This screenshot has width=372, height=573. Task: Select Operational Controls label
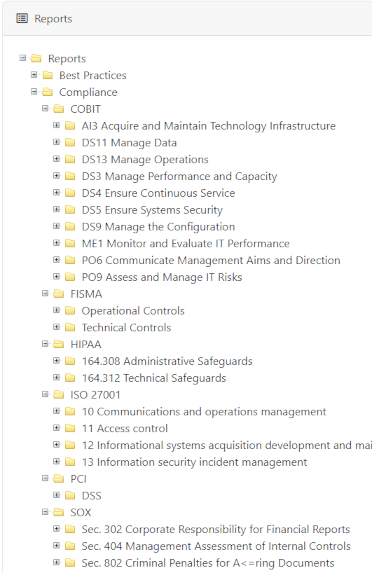coord(133,311)
